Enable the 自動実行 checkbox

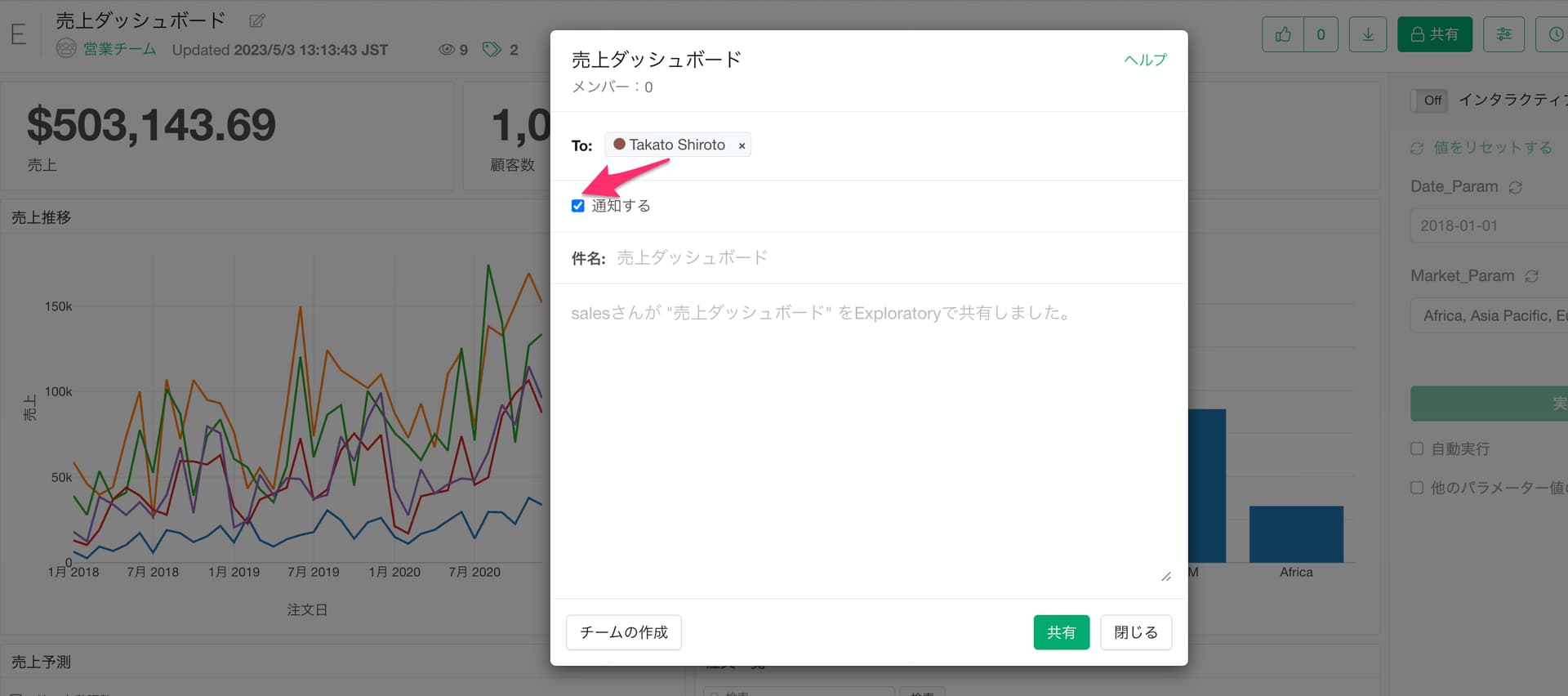[1417, 448]
